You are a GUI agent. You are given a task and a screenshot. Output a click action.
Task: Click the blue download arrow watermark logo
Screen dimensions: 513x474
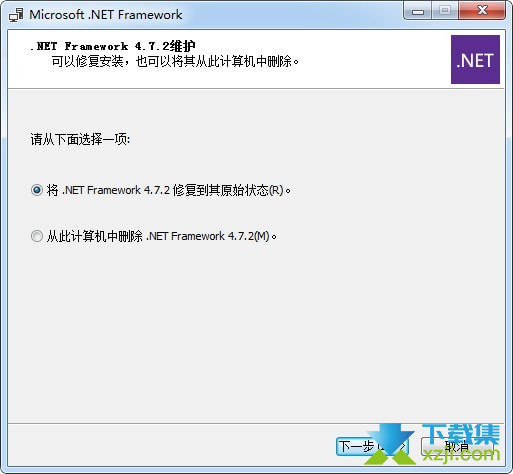pyautogui.click(x=391, y=444)
